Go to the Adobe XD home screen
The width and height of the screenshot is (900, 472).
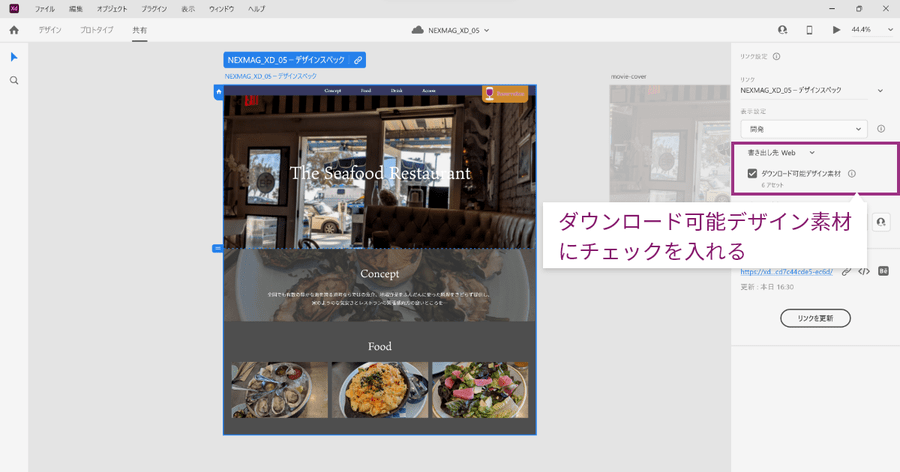point(14,30)
